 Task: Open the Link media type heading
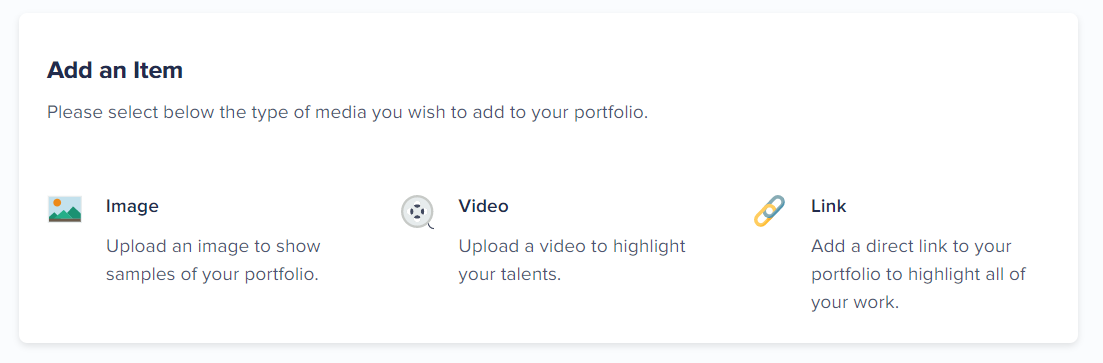(829, 206)
